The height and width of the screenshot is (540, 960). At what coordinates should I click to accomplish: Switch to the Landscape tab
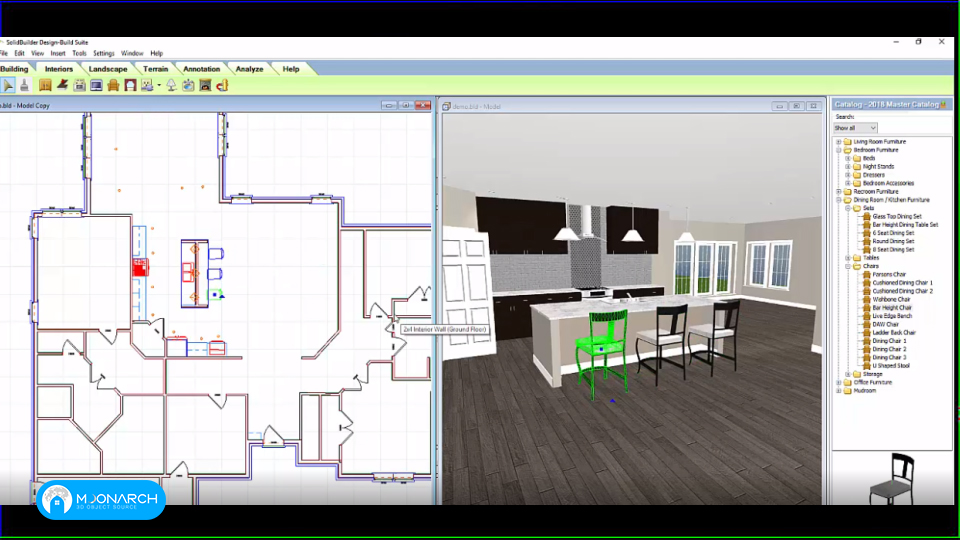tap(108, 69)
